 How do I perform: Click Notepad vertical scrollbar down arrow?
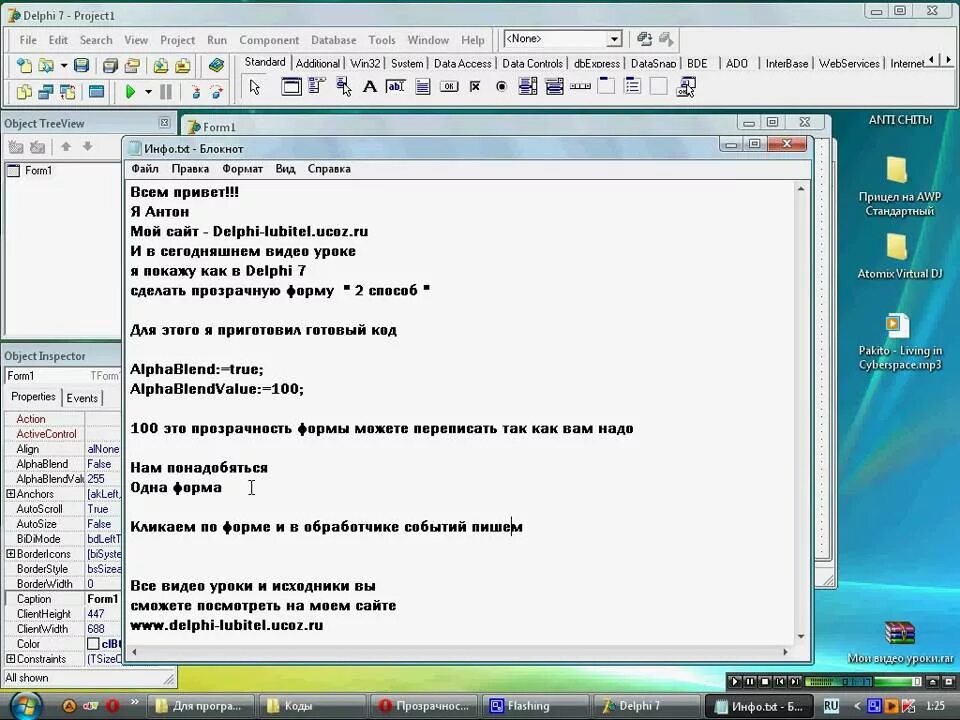point(801,637)
